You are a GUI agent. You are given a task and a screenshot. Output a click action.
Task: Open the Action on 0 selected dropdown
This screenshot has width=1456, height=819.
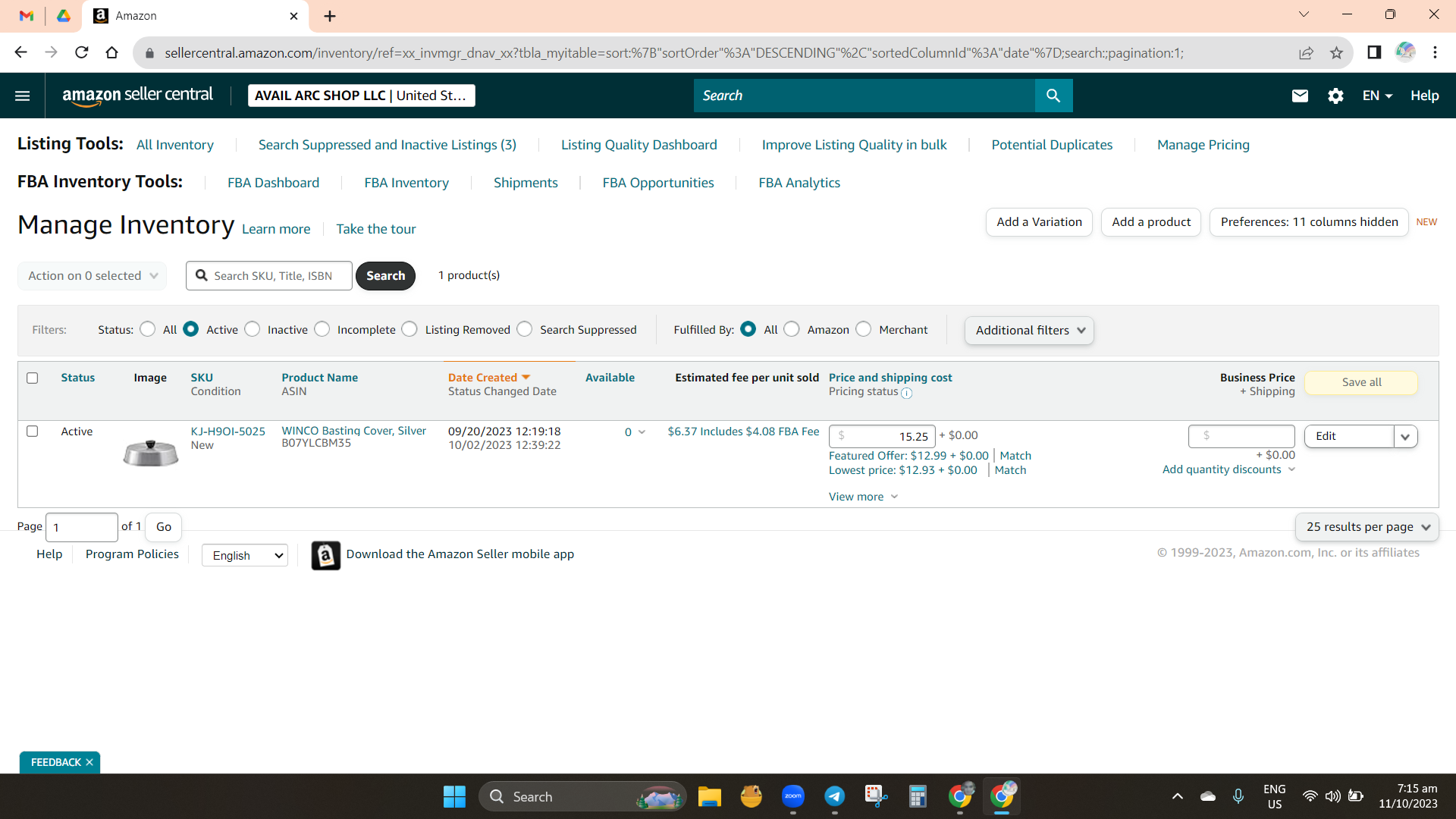[x=93, y=276]
